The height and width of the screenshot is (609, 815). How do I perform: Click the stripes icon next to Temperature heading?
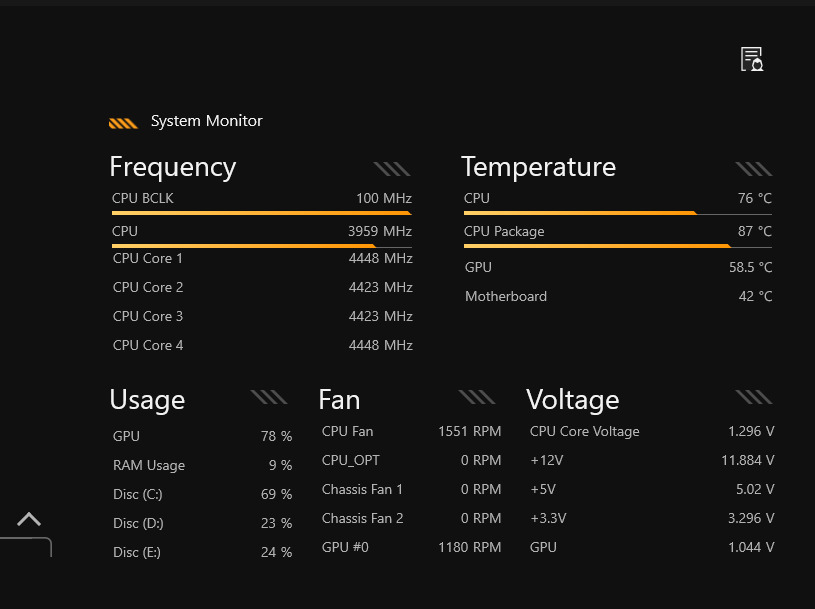pos(753,169)
